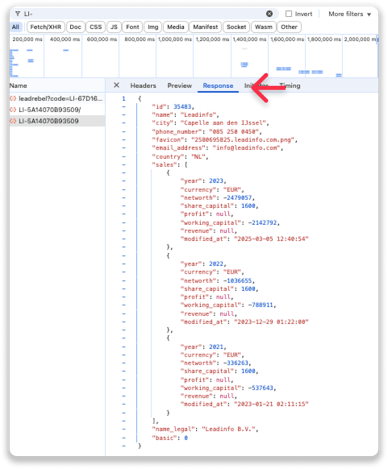Click the "phone_number" line in the response
The width and height of the screenshot is (388, 469).
click(207, 131)
